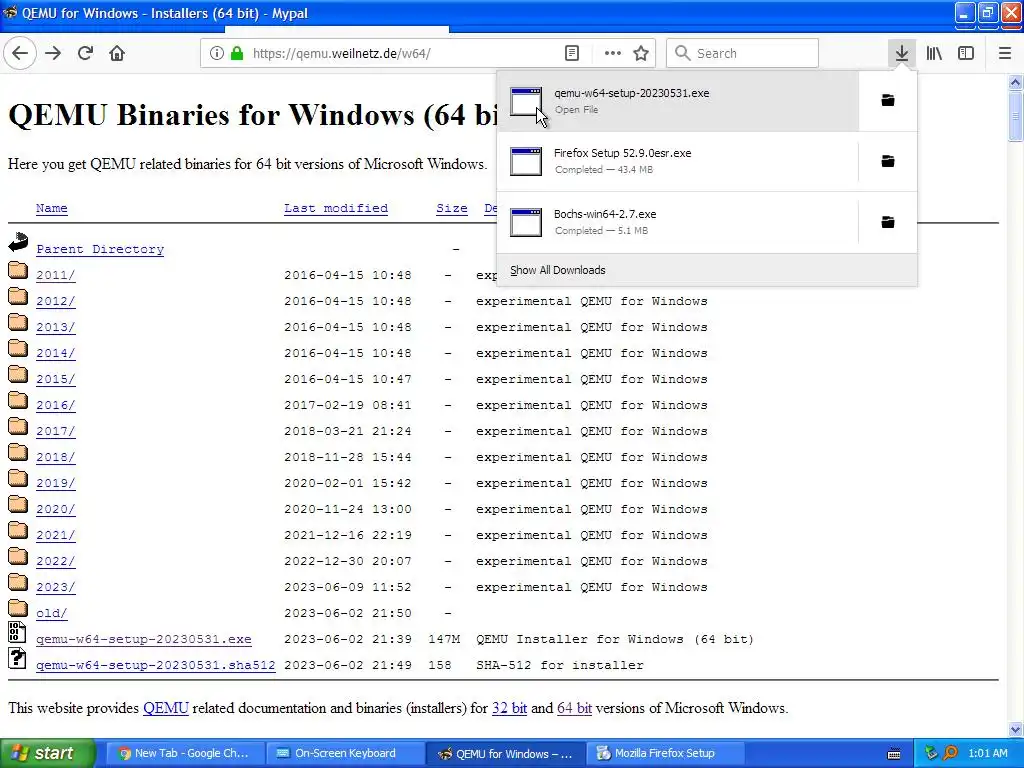This screenshot has width=1024, height=768.
Task: Click the folder icon beside 2016/
Action: pos(18,400)
